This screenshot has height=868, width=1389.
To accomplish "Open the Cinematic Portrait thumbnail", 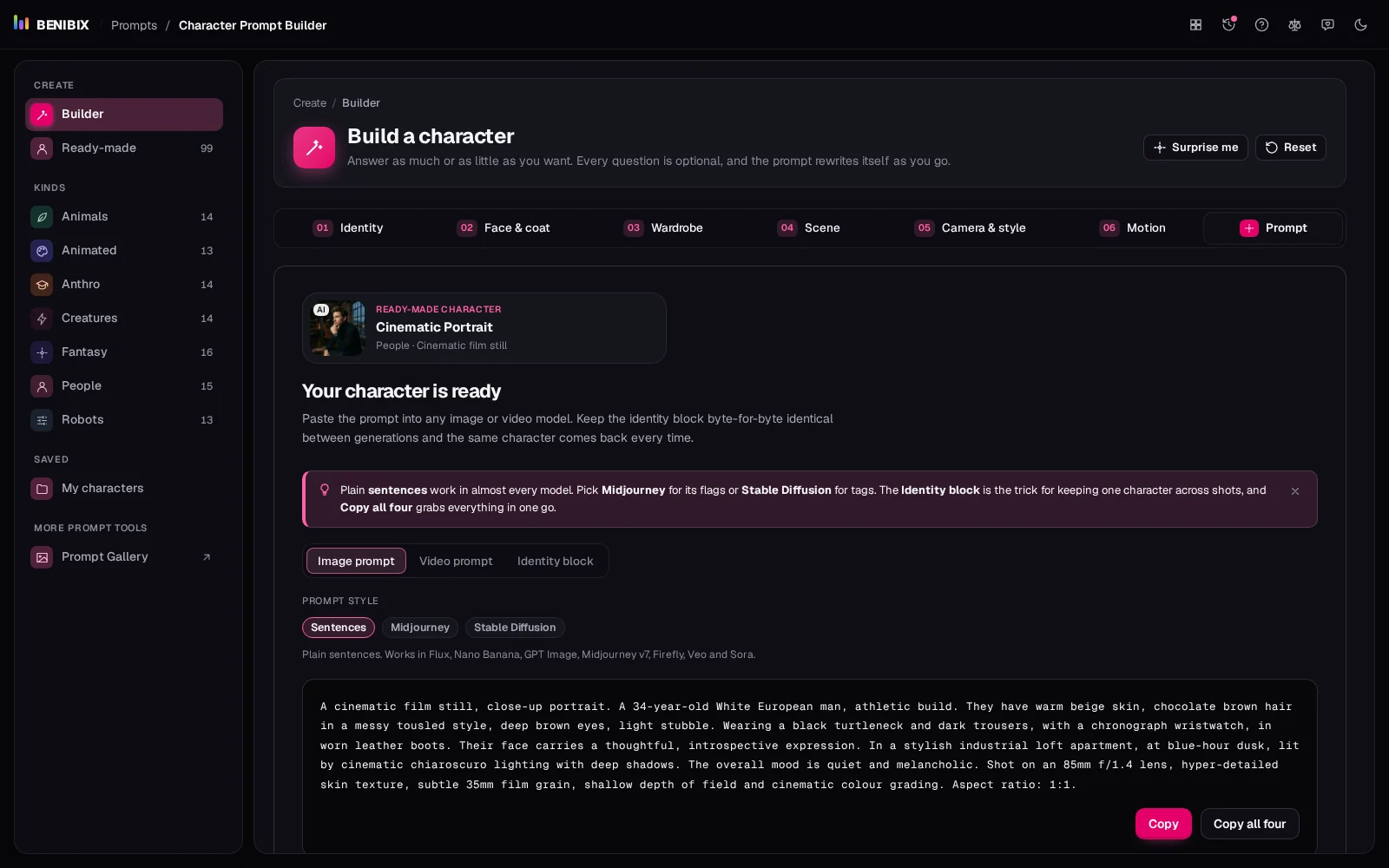I will tap(338, 328).
